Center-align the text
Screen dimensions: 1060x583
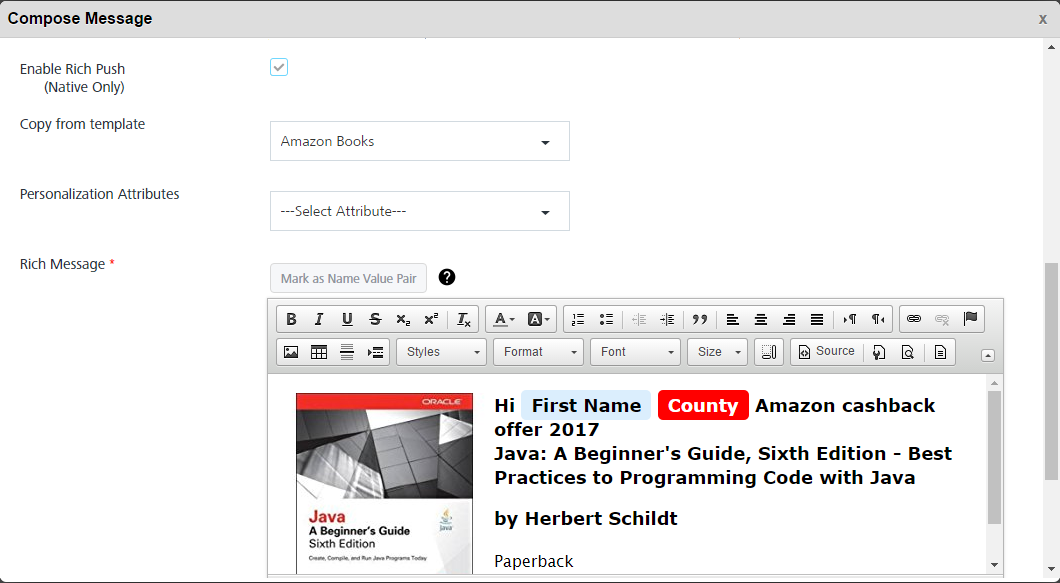[761, 319]
